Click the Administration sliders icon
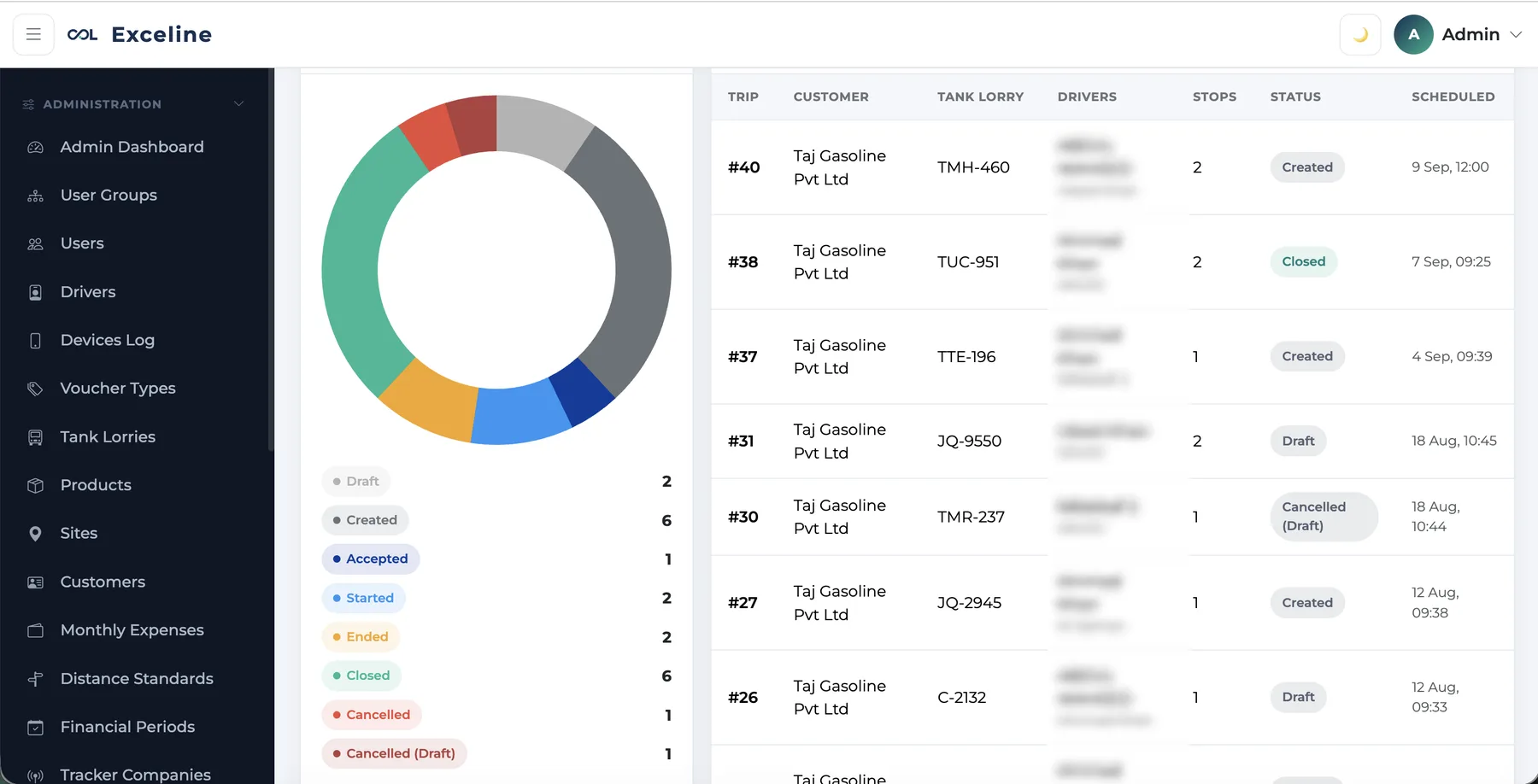 pos(28,104)
